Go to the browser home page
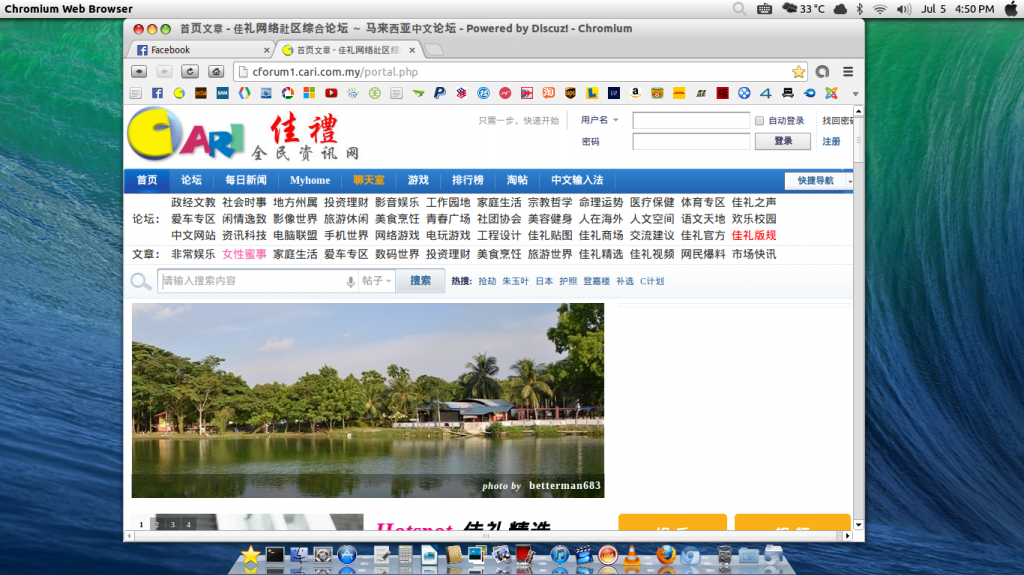 coord(216,72)
